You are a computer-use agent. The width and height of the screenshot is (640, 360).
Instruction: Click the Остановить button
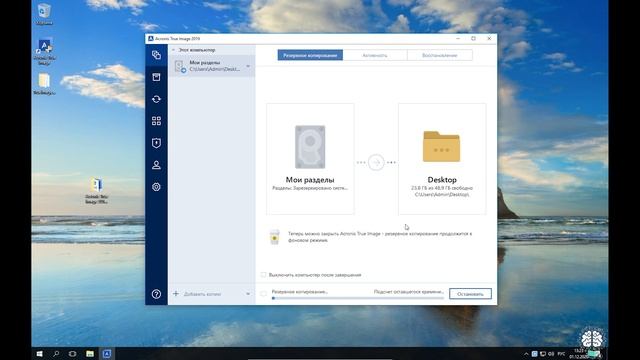[x=470, y=294]
